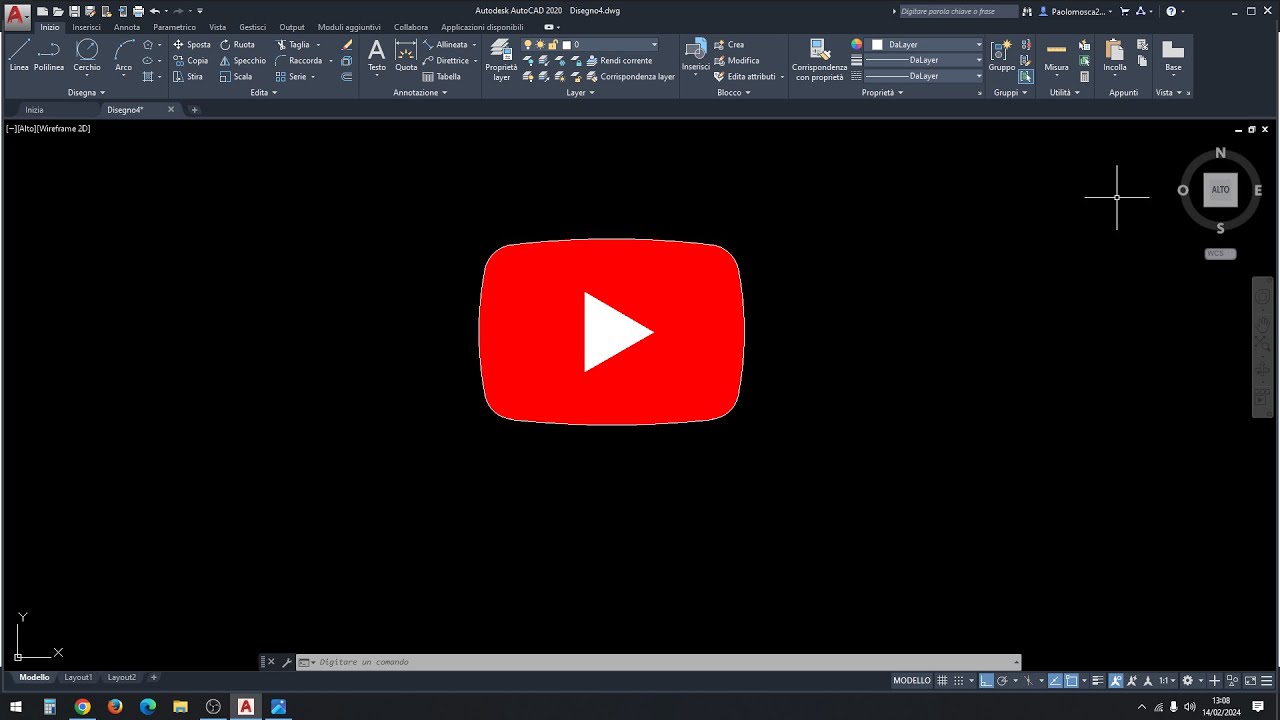Click the Testo text tool
The image size is (1280, 720).
(376, 56)
